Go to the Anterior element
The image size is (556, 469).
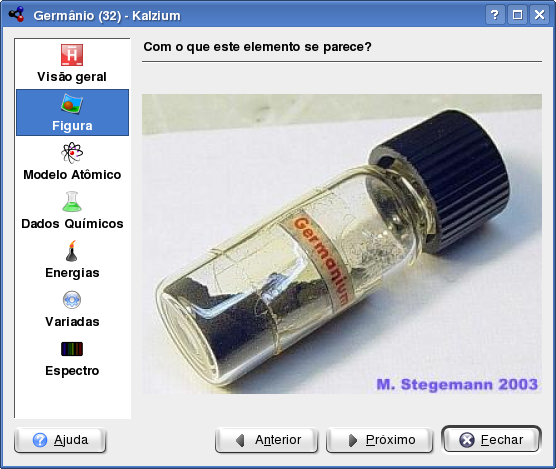(266, 440)
